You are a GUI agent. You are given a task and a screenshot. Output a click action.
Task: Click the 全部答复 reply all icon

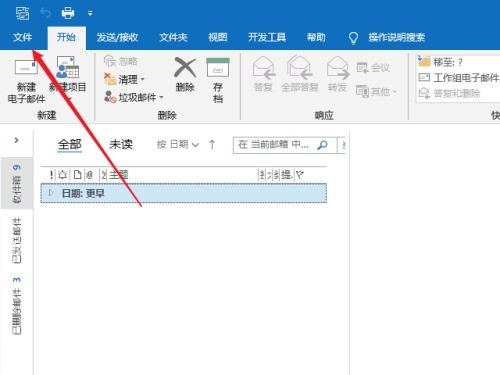click(x=300, y=68)
